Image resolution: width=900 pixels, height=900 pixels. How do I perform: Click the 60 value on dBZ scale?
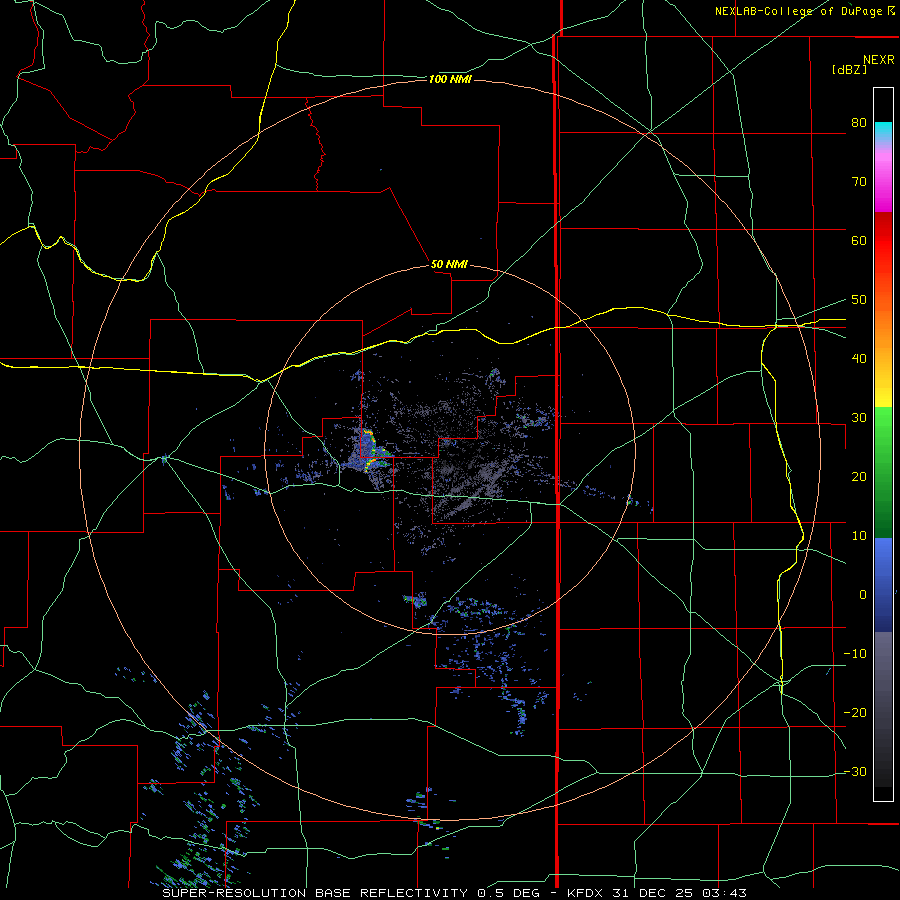coord(859,240)
